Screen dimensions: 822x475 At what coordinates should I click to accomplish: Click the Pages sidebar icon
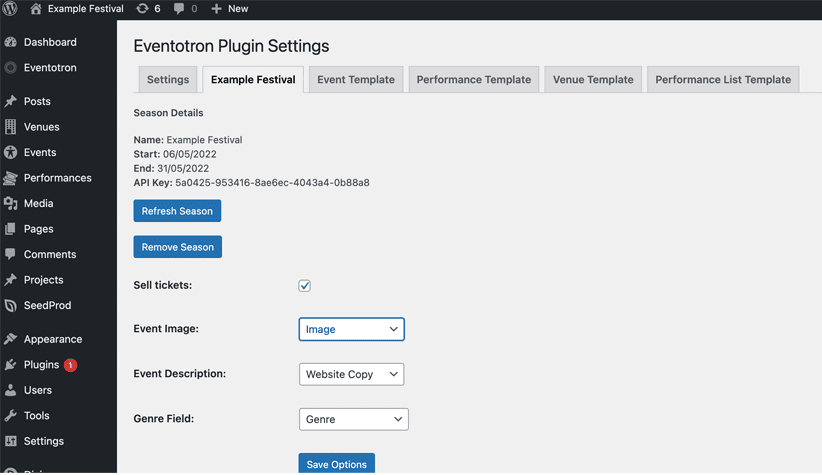pos(10,229)
